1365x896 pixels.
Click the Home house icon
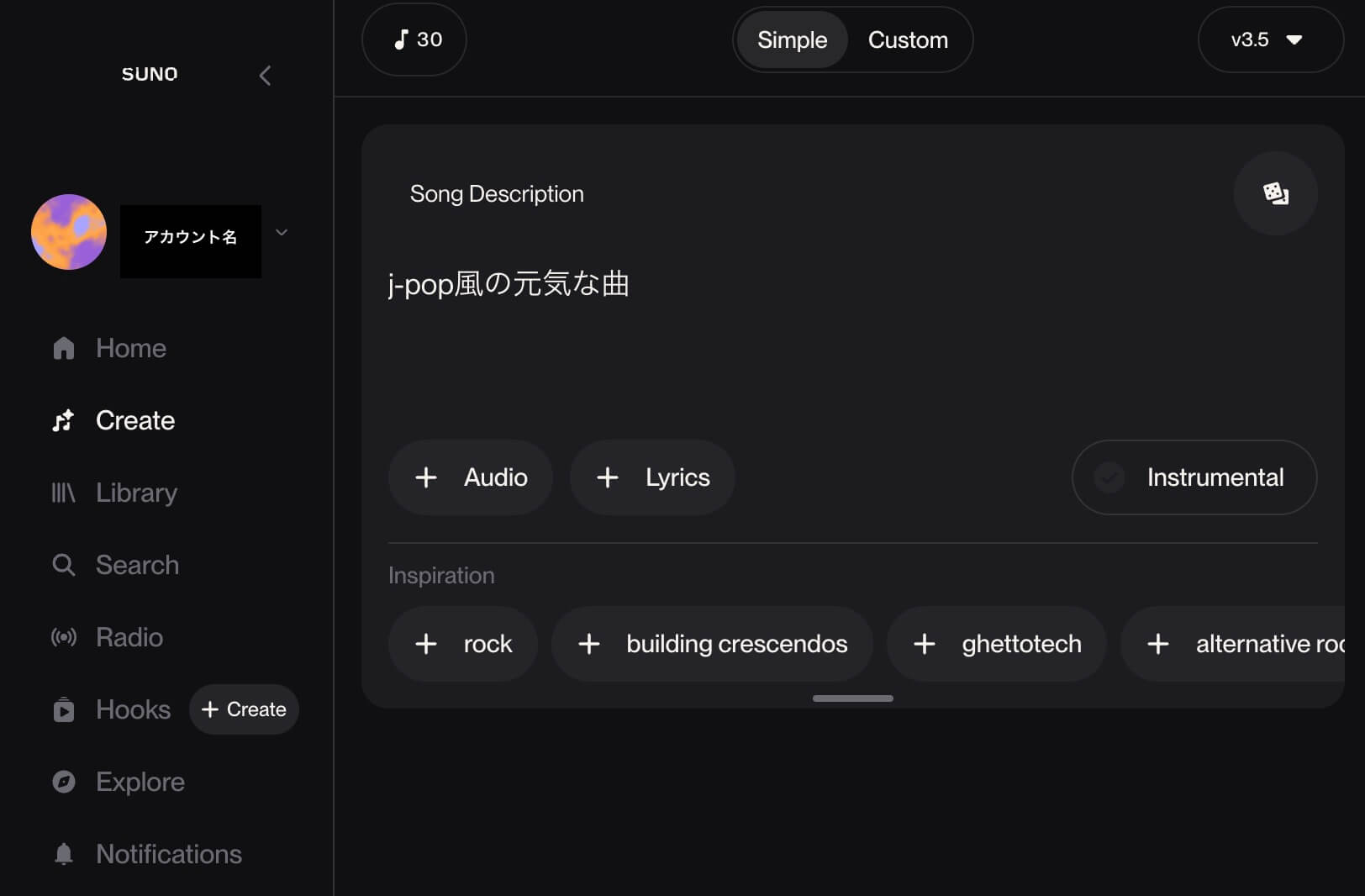64,348
